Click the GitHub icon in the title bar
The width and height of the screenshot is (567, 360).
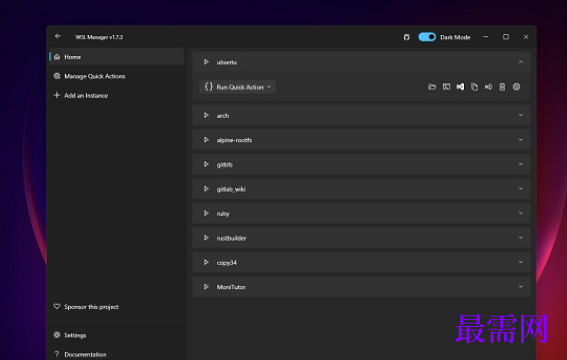coord(406,37)
